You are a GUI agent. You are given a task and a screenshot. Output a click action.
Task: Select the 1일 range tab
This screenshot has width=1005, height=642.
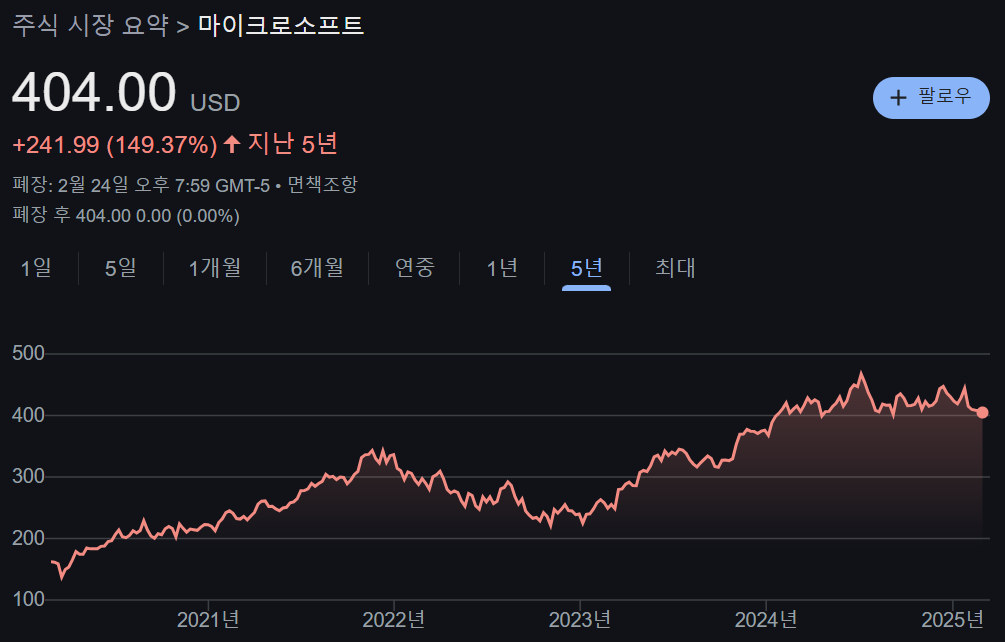coord(36,268)
